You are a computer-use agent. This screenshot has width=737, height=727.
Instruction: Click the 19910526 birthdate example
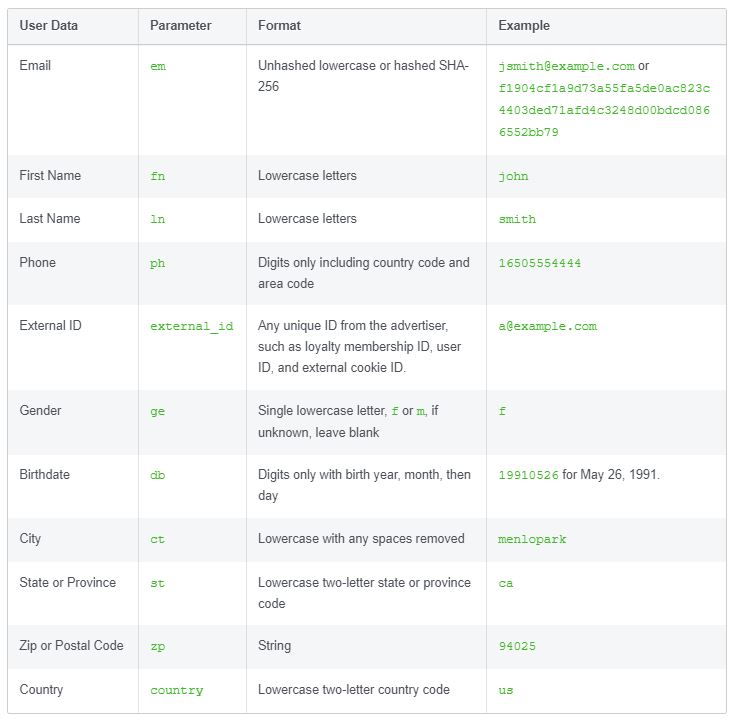click(528, 475)
